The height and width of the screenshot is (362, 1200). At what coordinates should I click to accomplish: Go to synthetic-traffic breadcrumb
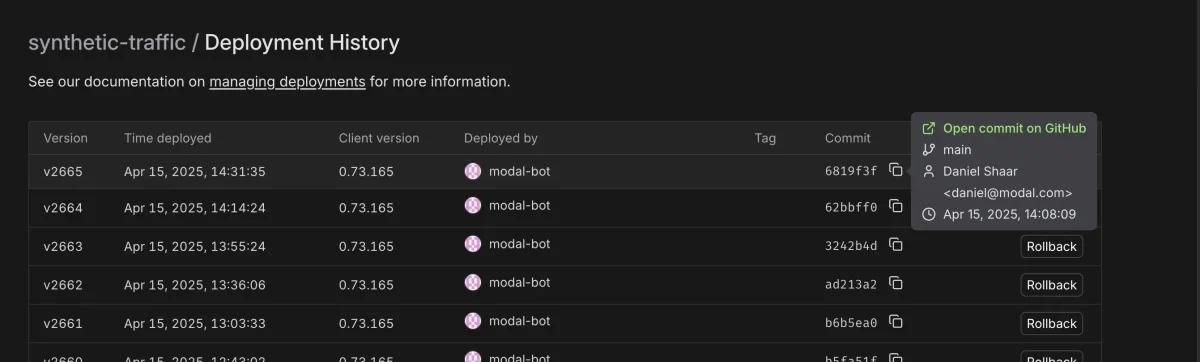coord(107,42)
